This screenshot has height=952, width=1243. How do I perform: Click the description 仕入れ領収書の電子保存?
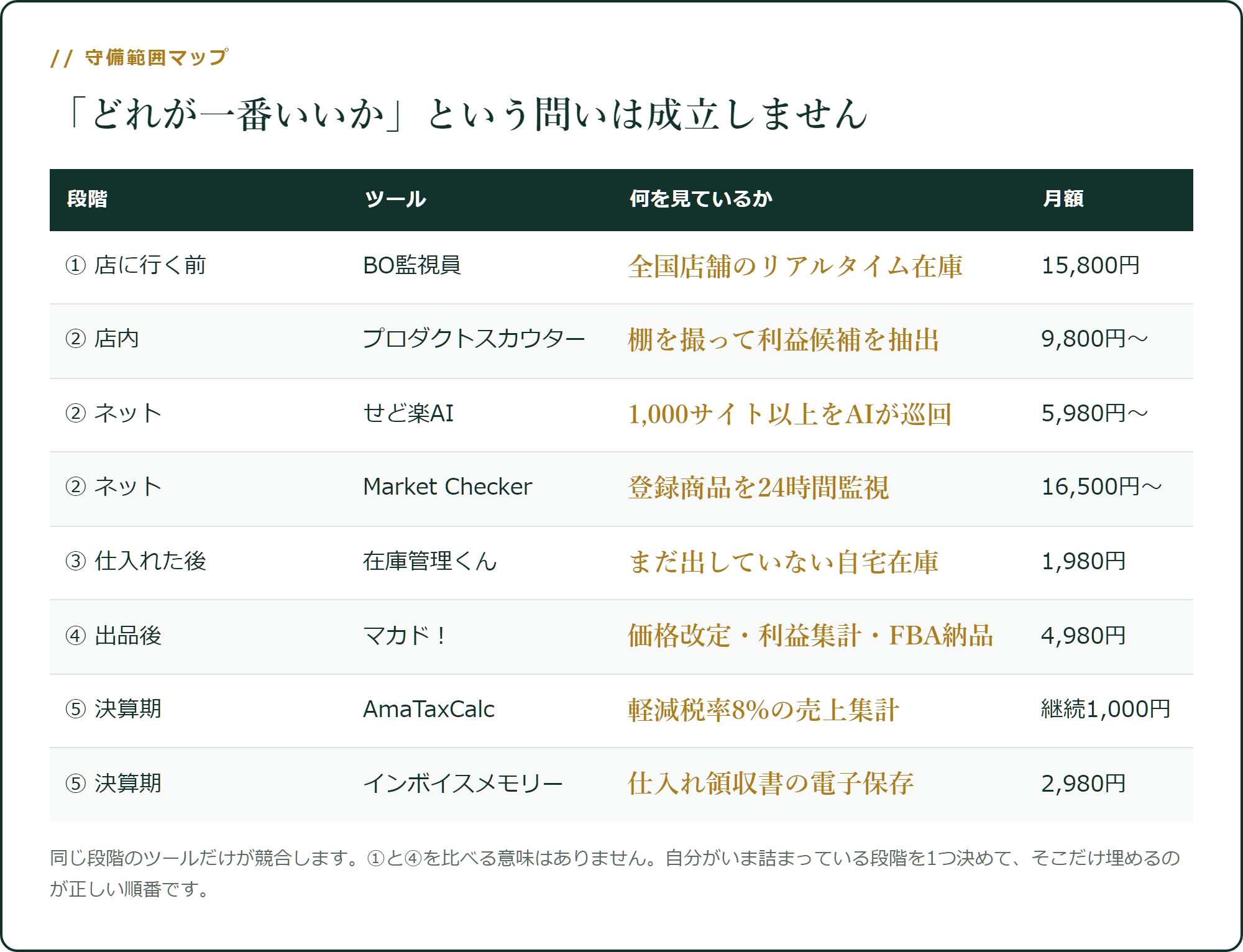pos(771,784)
